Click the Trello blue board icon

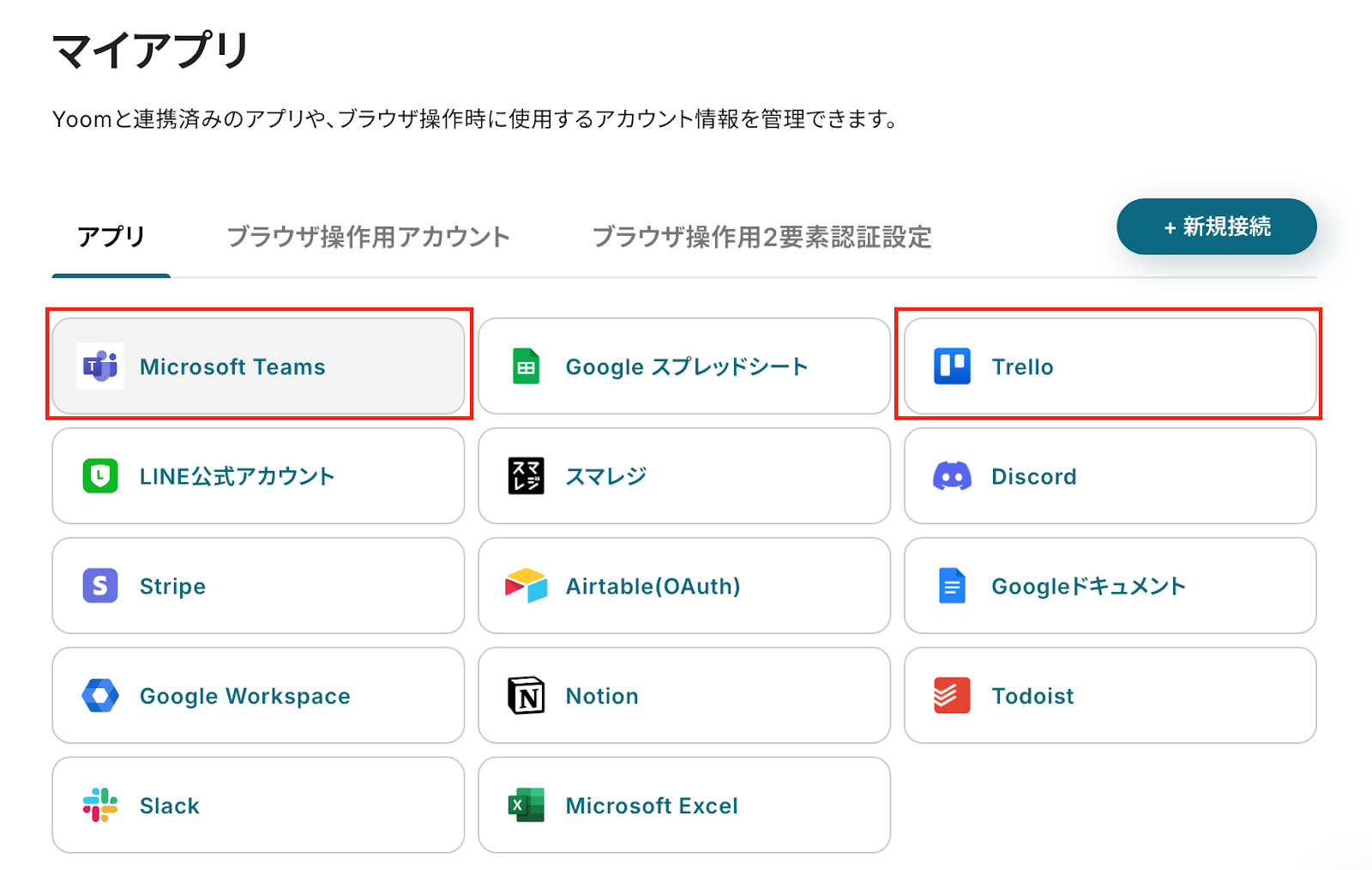pos(952,366)
